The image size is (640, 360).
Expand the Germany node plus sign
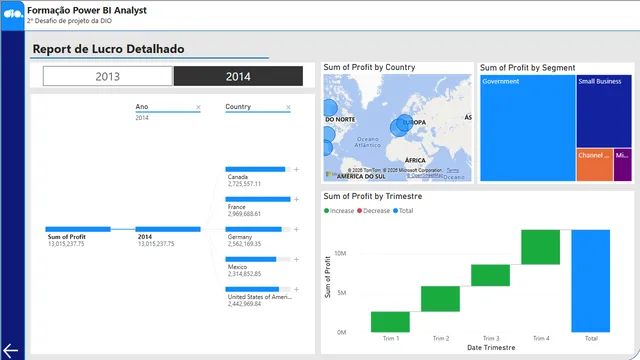[296, 229]
